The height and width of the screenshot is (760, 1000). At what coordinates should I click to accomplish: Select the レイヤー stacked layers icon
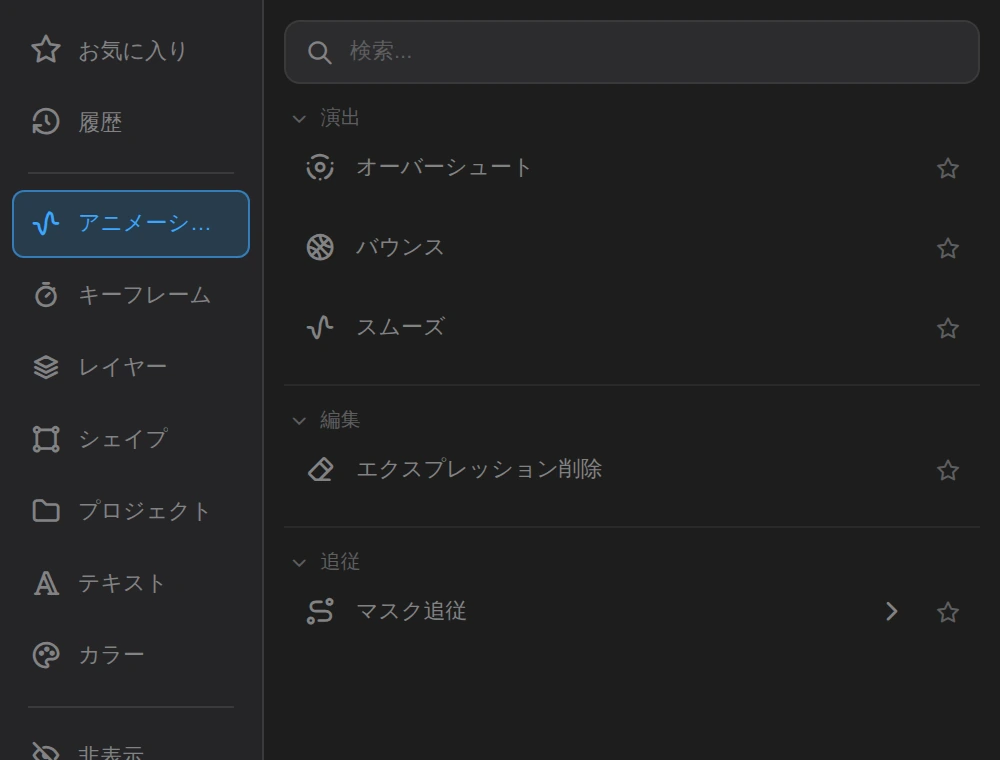pos(46,367)
